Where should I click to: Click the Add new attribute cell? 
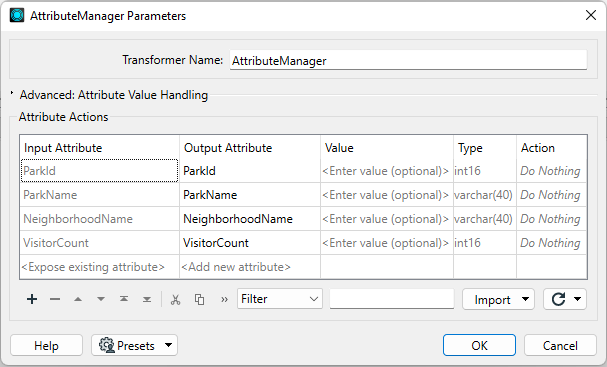(x=250, y=267)
